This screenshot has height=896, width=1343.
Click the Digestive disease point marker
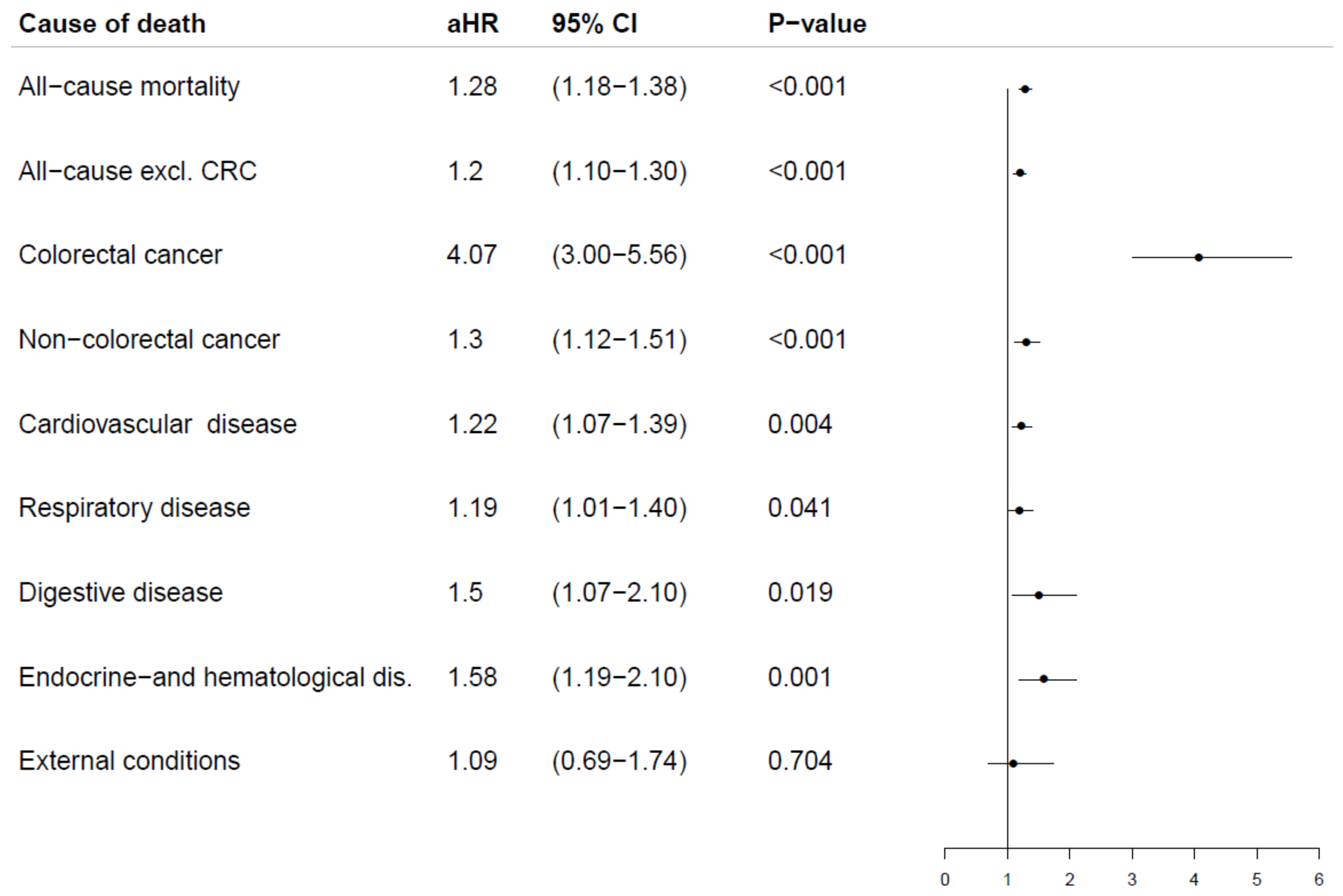[1039, 595]
